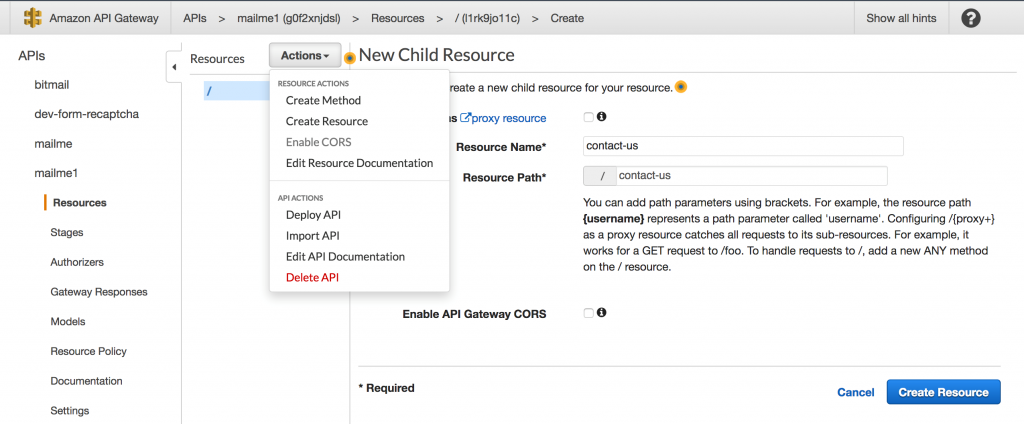Click the hint dot beside the Actions button
1024x424 pixels.
pos(350,57)
